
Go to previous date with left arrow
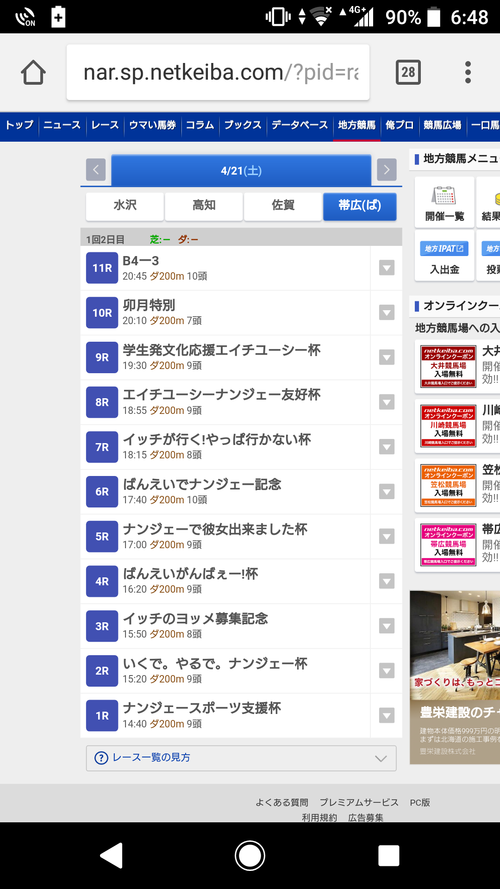tap(96, 170)
